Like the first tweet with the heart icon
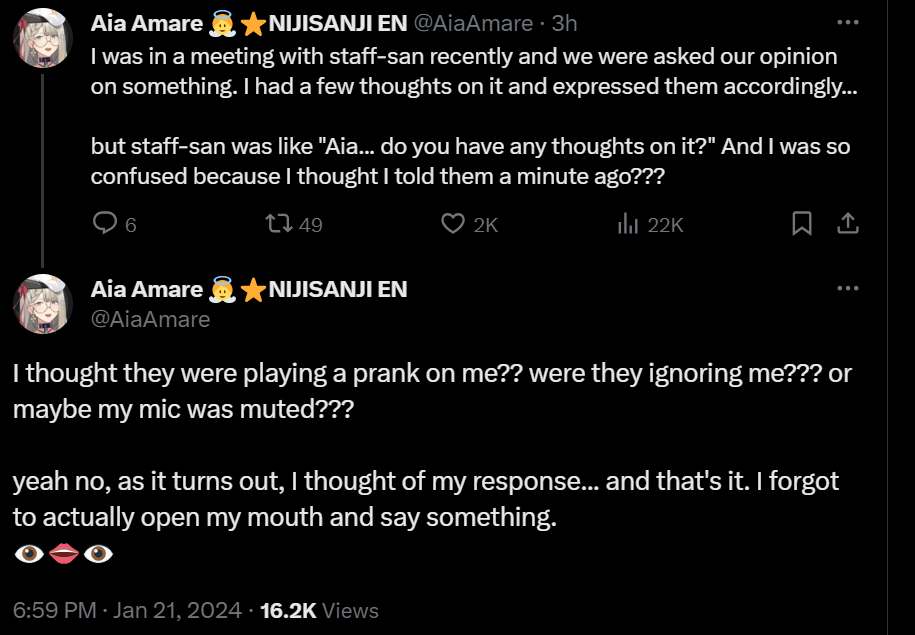915x635 pixels. [x=454, y=224]
